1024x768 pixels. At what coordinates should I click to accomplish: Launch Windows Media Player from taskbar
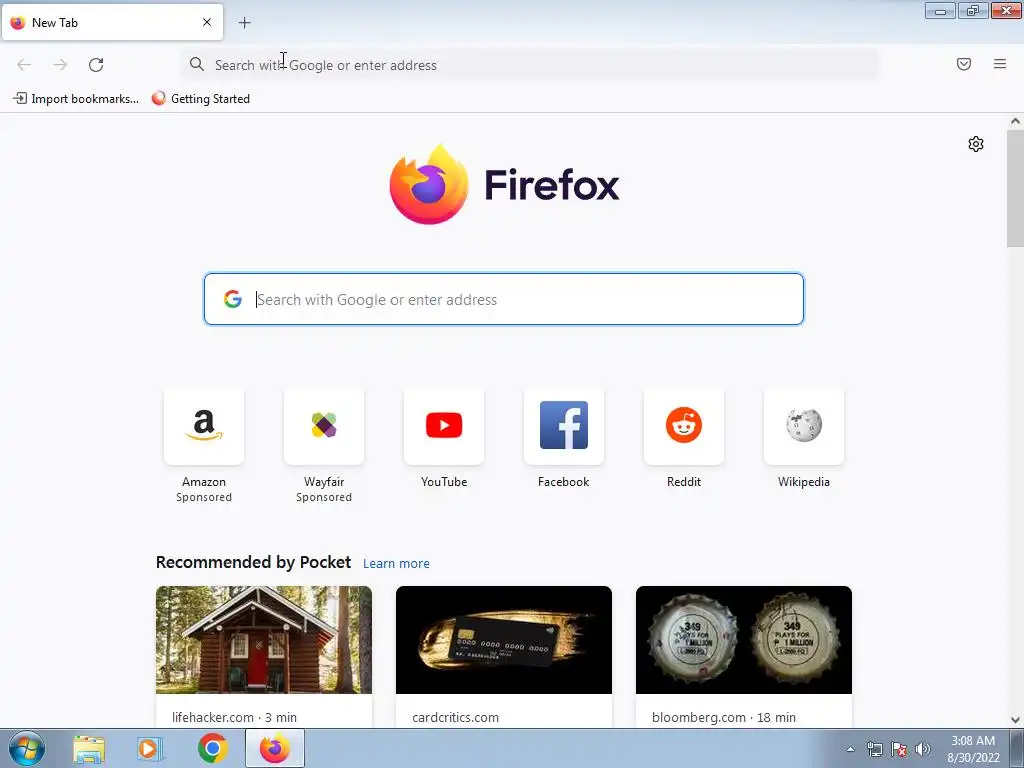click(x=149, y=749)
